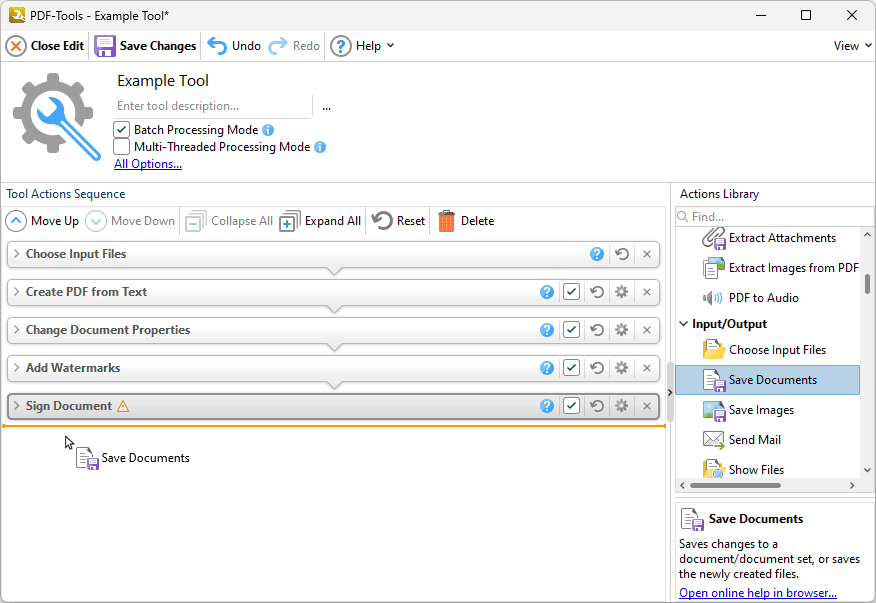Click the Redo toolbar button
Image resolution: width=876 pixels, height=603 pixels.
(x=294, y=46)
